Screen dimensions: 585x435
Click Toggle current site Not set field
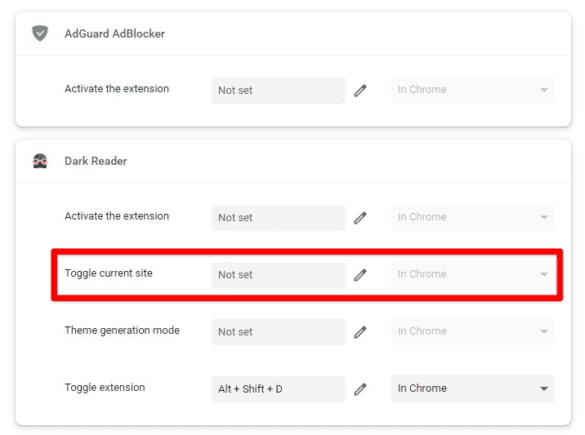[278, 275]
